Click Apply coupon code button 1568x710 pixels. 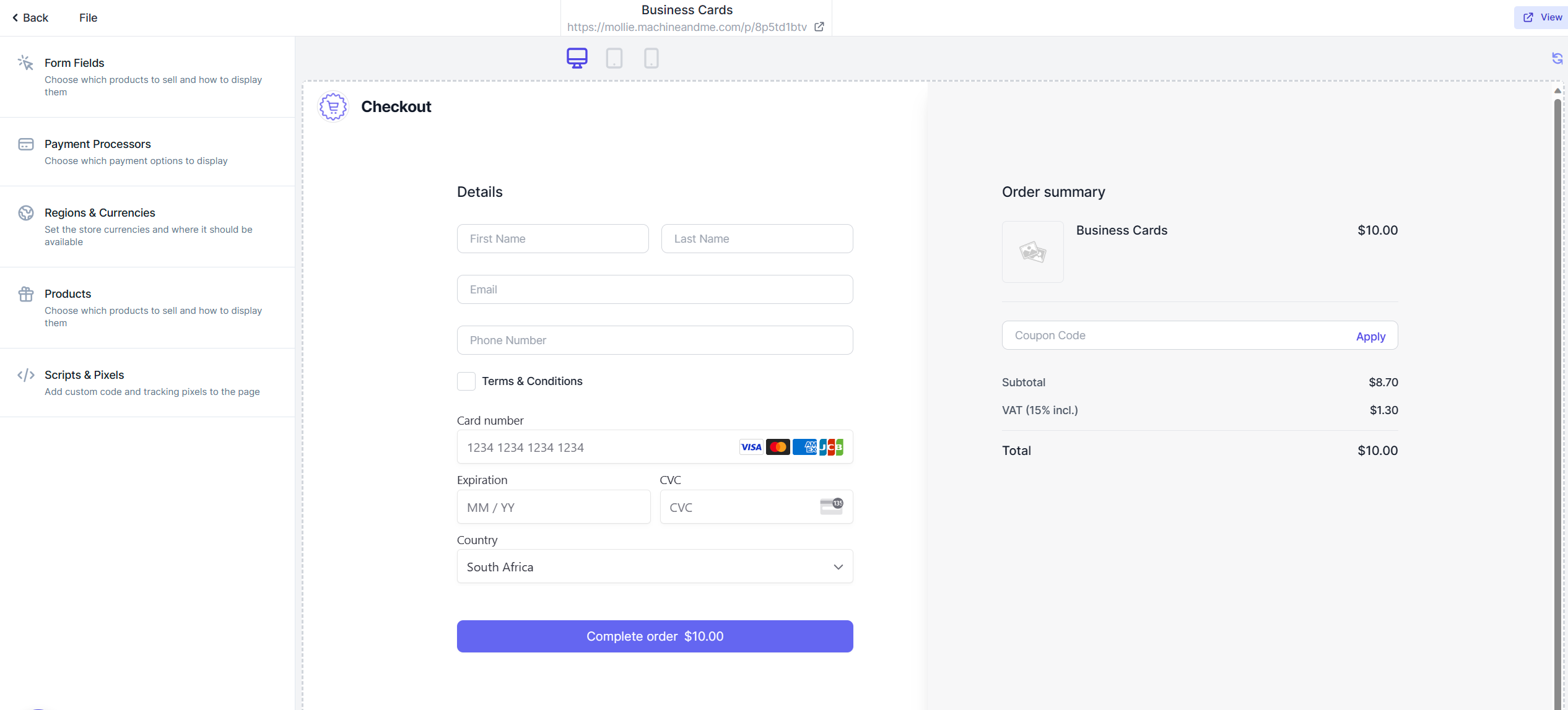pyautogui.click(x=1370, y=336)
